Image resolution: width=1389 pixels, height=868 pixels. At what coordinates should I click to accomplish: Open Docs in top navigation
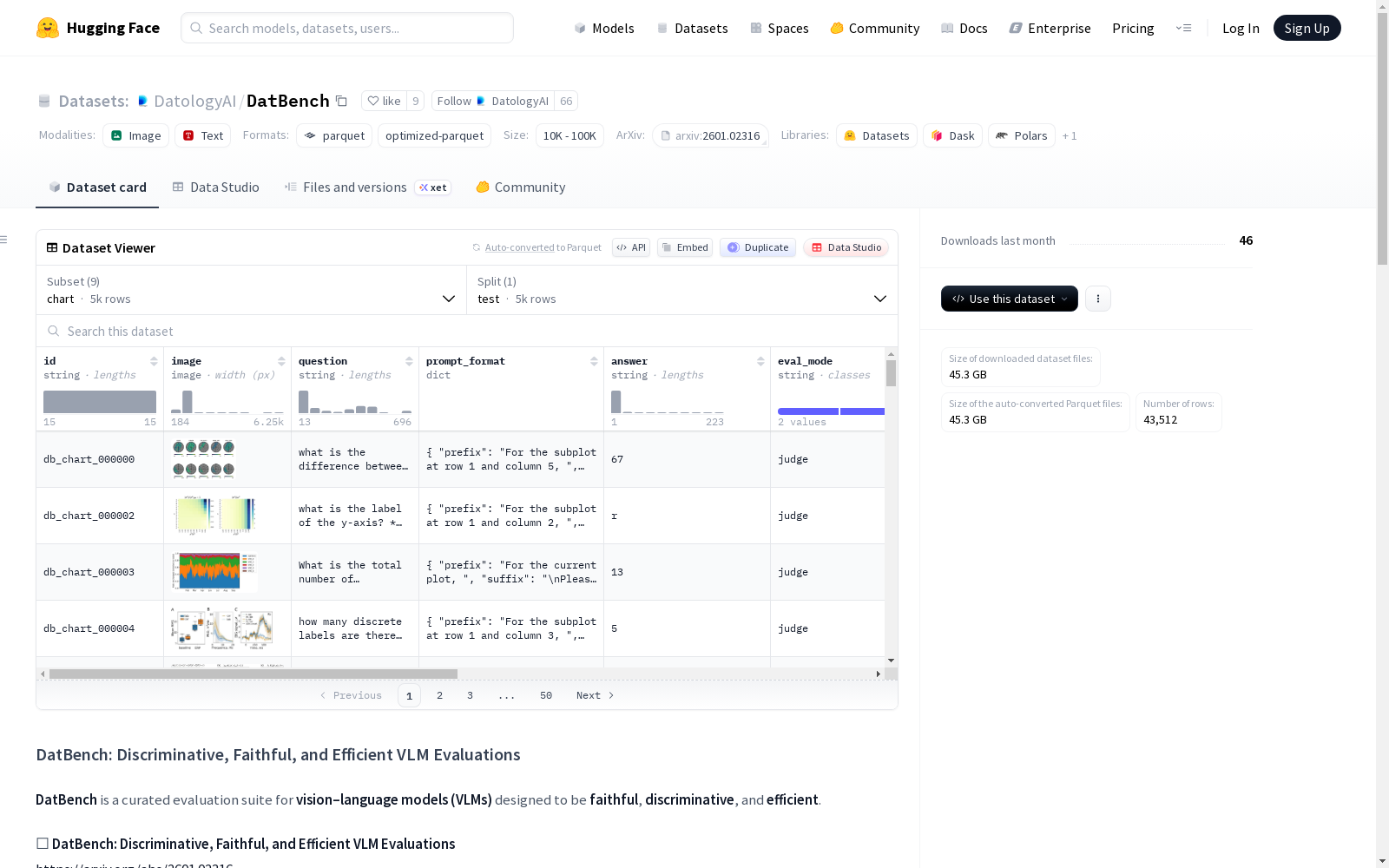point(964,28)
